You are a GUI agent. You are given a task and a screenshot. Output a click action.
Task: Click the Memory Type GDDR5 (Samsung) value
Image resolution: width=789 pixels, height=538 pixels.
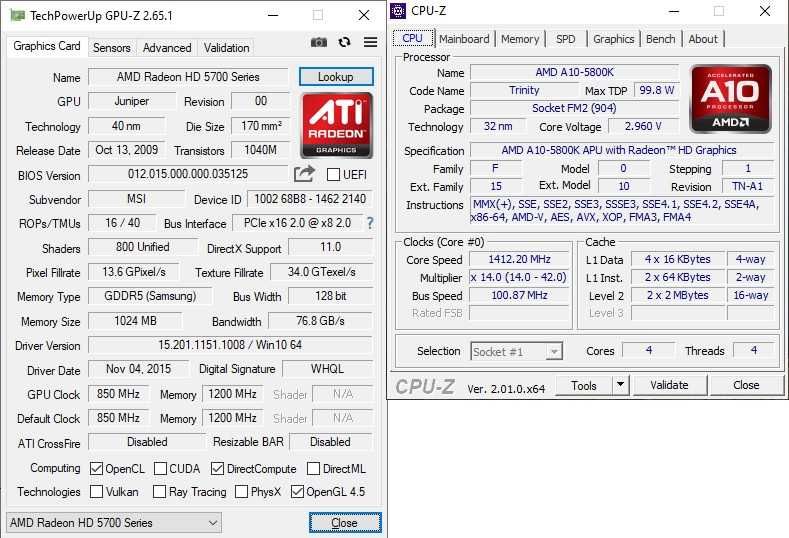150,296
